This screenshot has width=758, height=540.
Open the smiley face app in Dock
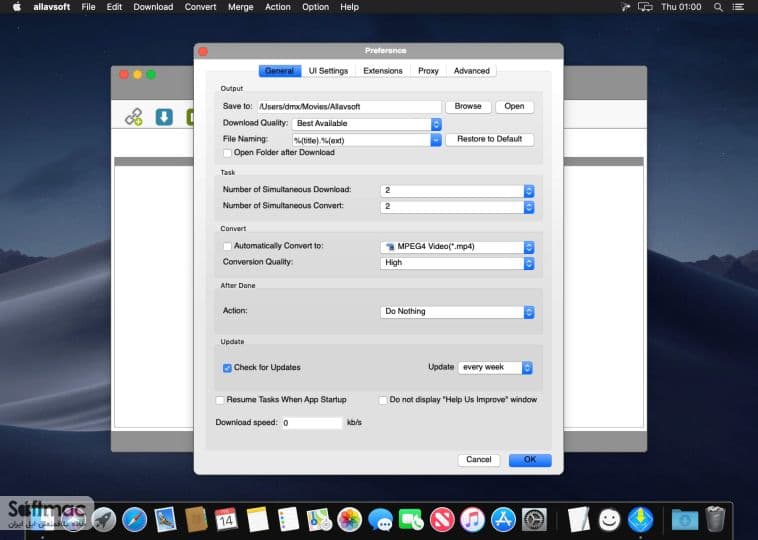tap(610, 520)
